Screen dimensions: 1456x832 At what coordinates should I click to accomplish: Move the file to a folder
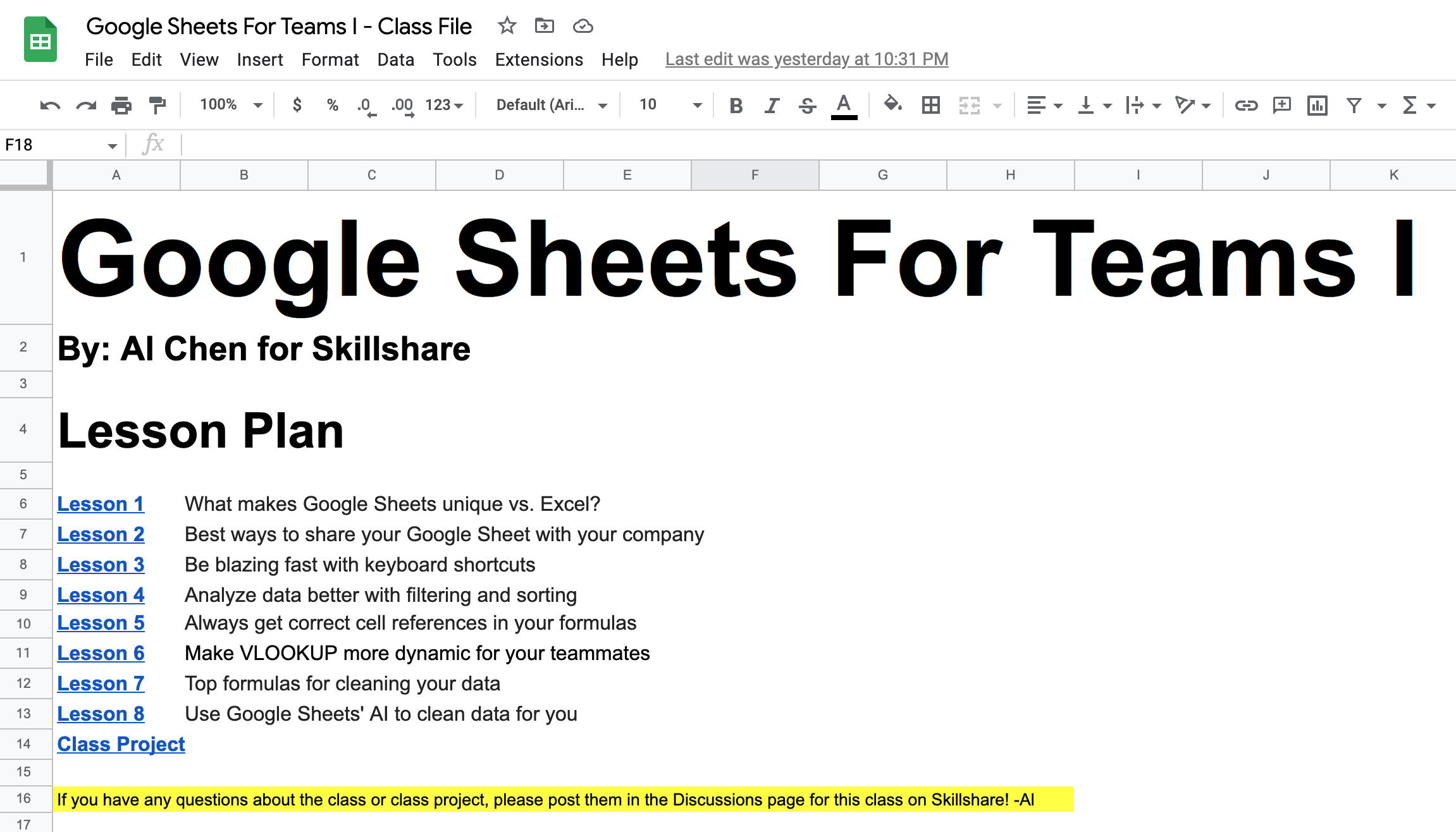point(544,26)
